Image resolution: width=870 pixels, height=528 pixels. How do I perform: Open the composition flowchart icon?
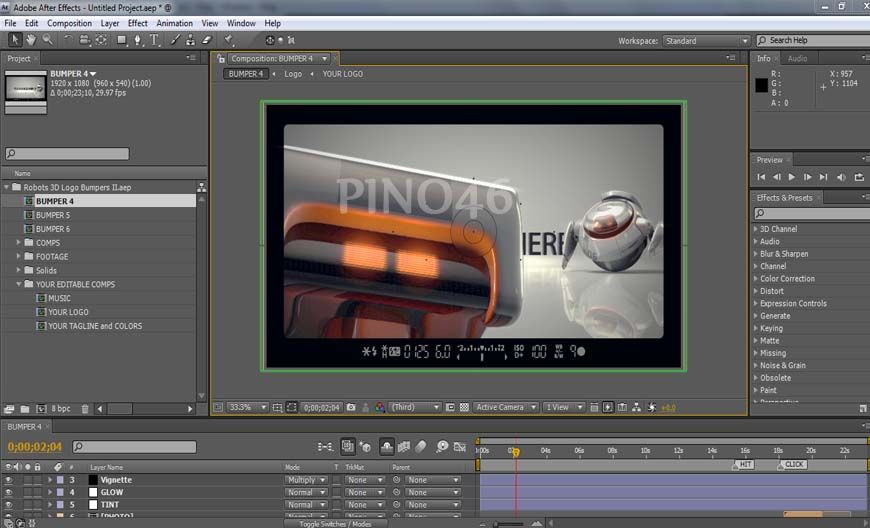point(636,408)
